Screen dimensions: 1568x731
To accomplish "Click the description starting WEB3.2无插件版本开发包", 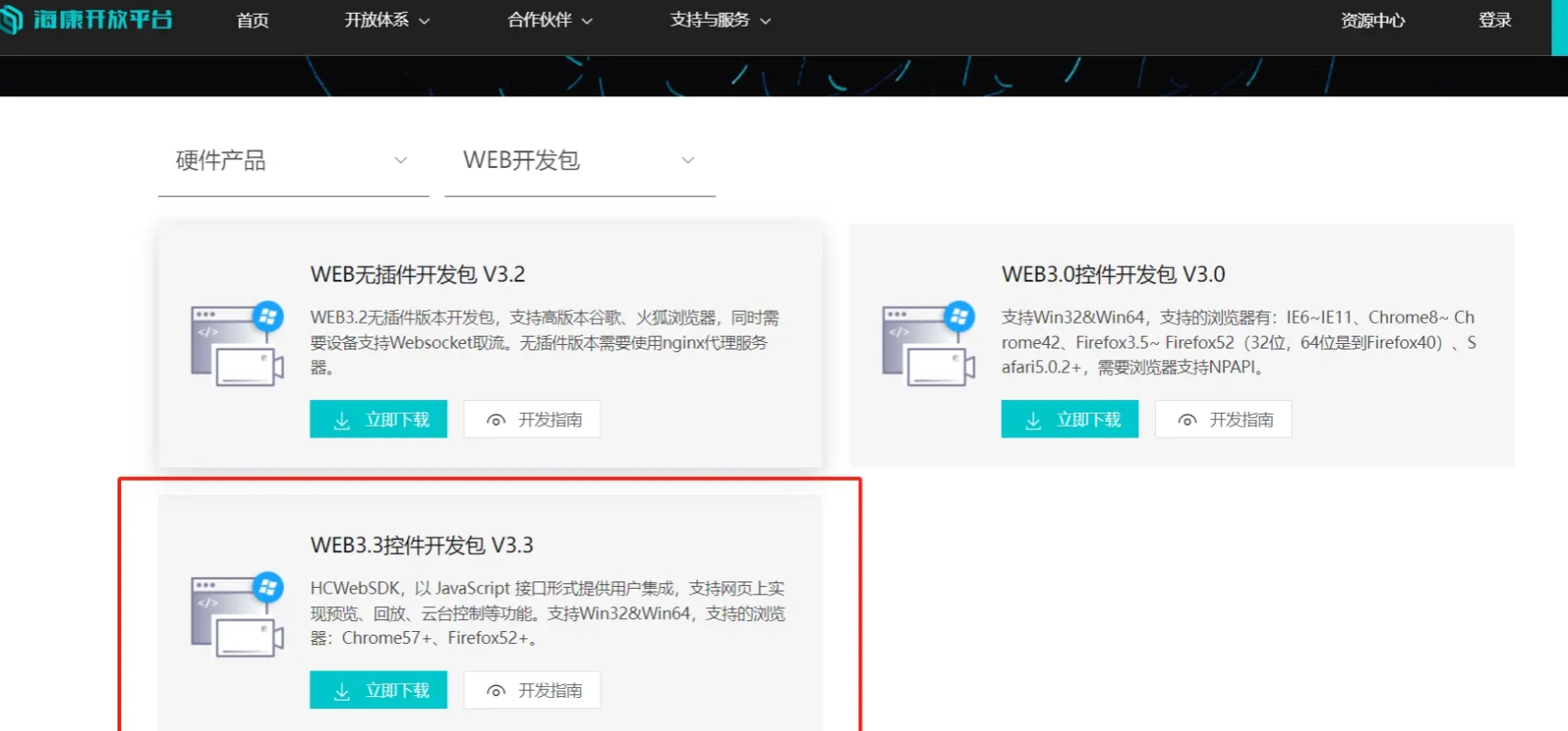I will (x=545, y=342).
